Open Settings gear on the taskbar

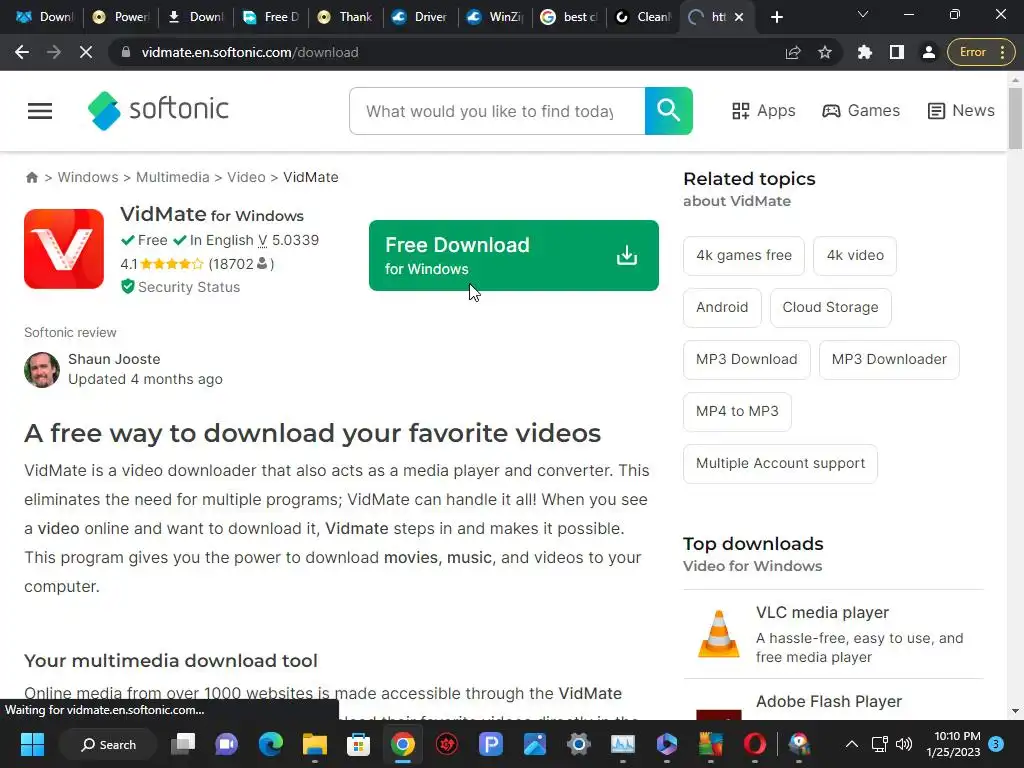coord(579,744)
